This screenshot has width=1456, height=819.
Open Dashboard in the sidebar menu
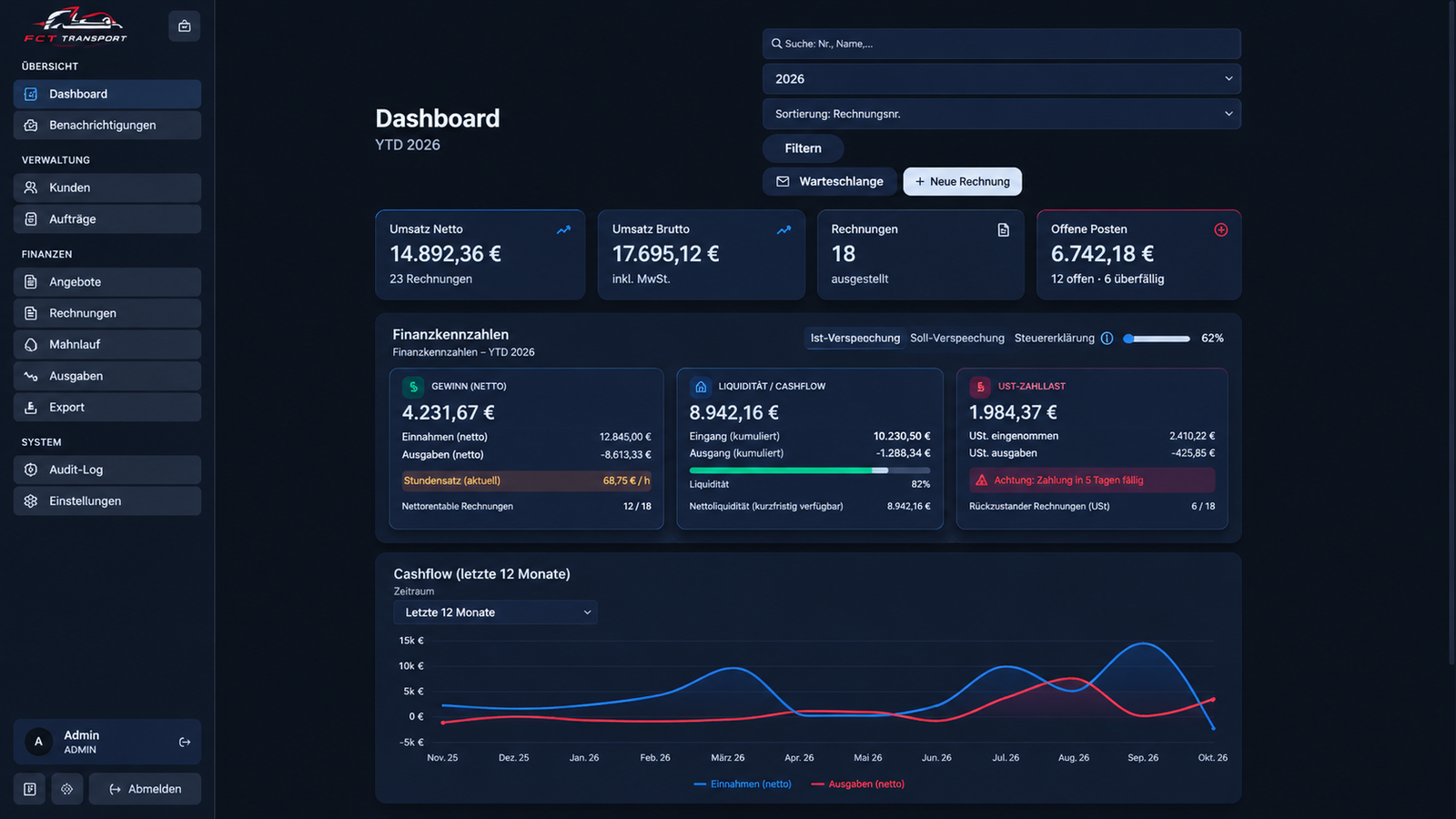[107, 94]
